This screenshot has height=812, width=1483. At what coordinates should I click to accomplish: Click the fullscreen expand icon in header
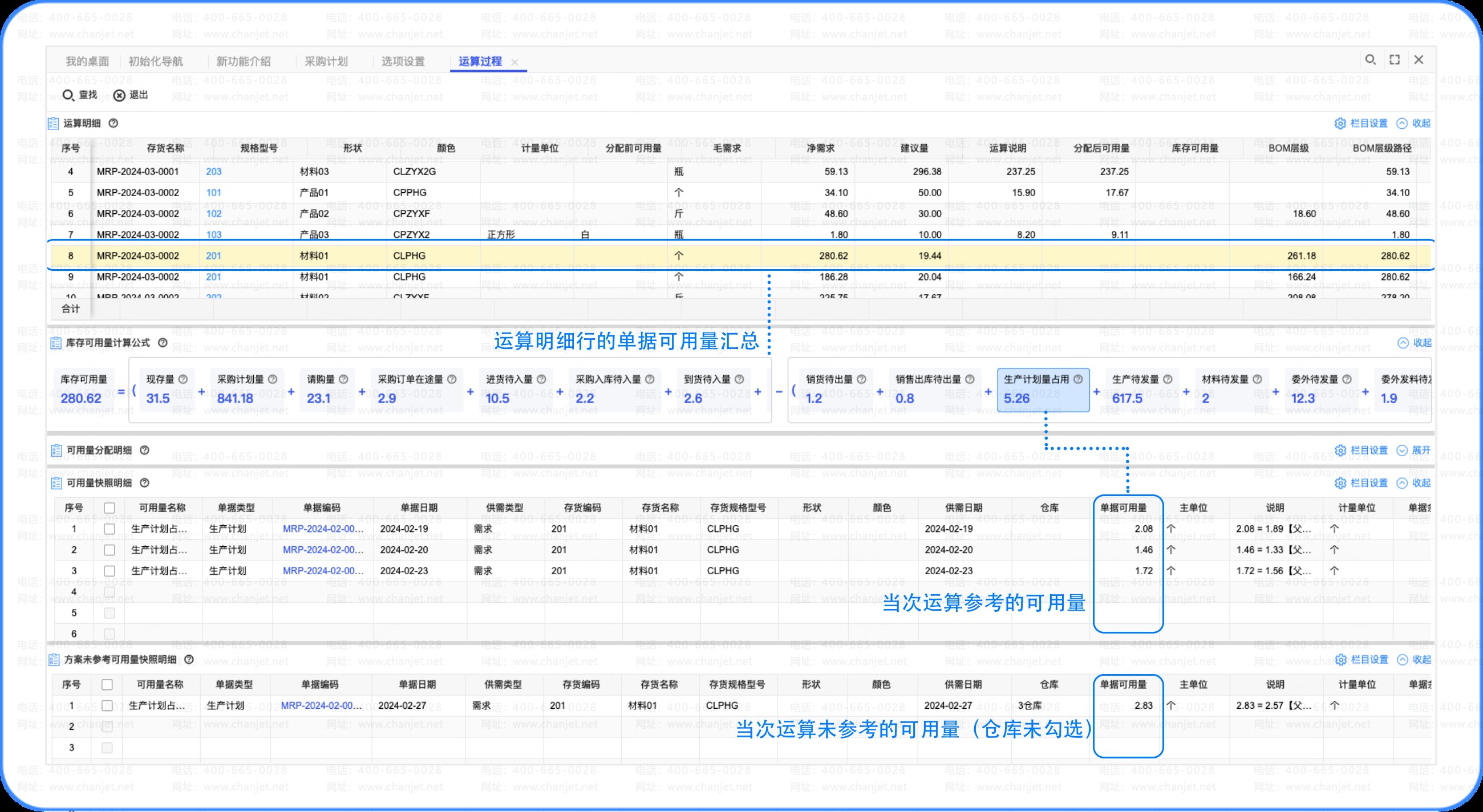click(x=1395, y=60)
